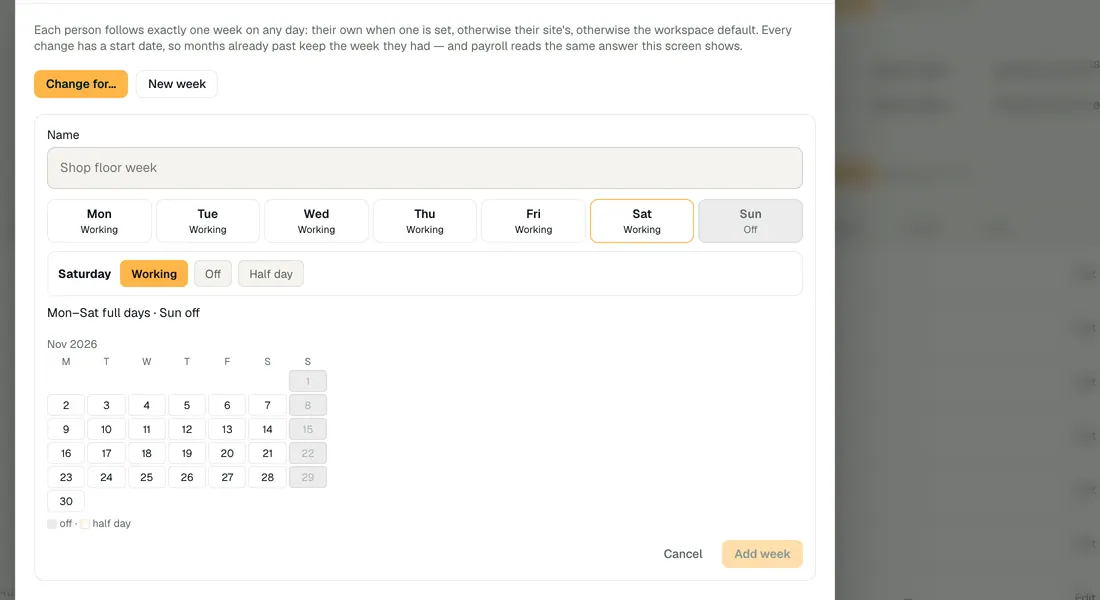
Task: Focus the Name field 'Shop floor week'
Action: [x=424, y=168]
